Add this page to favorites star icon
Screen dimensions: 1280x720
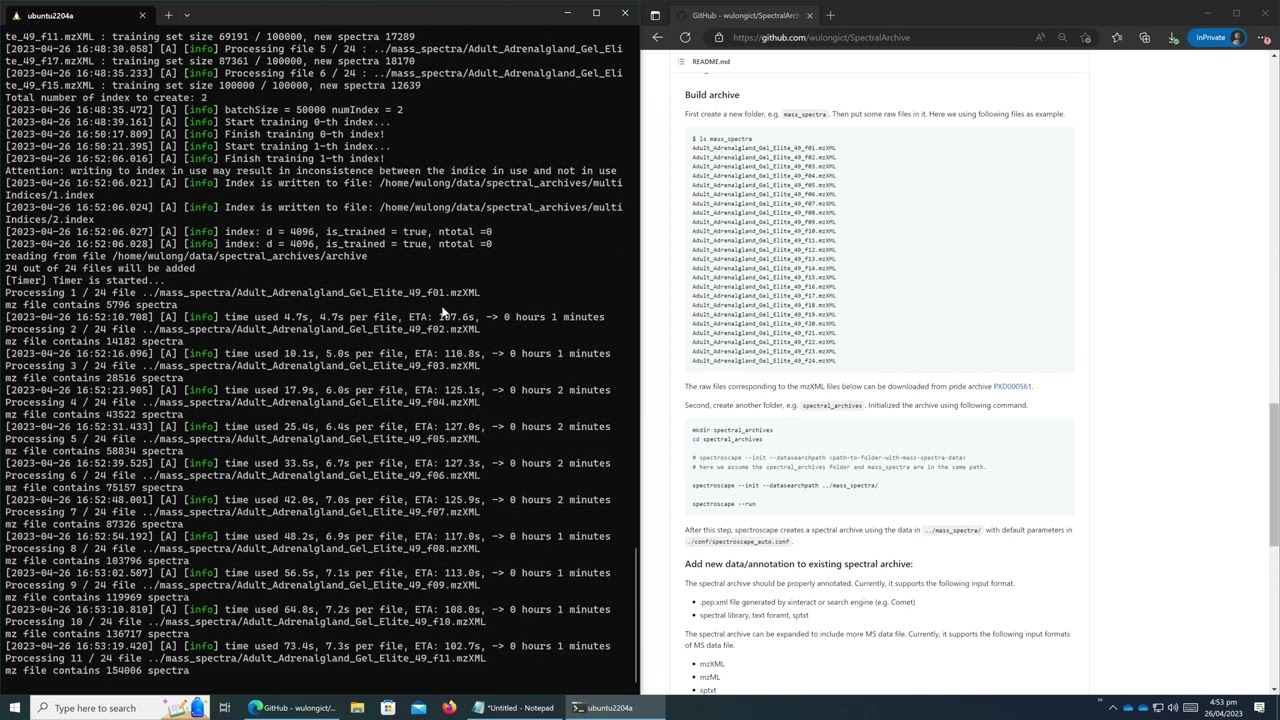pos(1086,37)
